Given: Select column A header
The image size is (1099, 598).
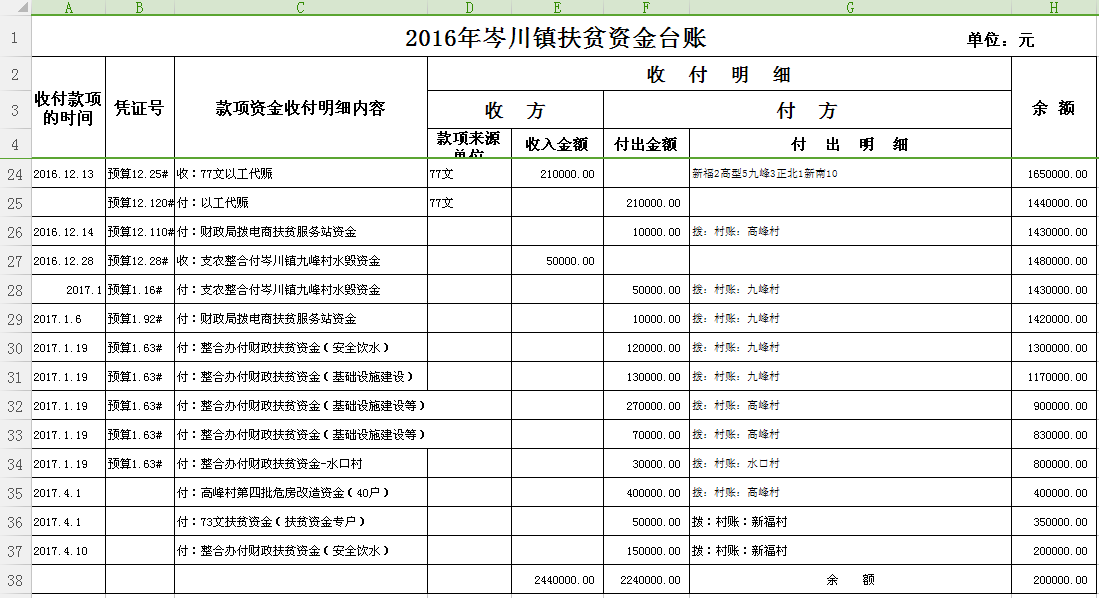Looking at the screenshot, I should [x=68, y=8].
